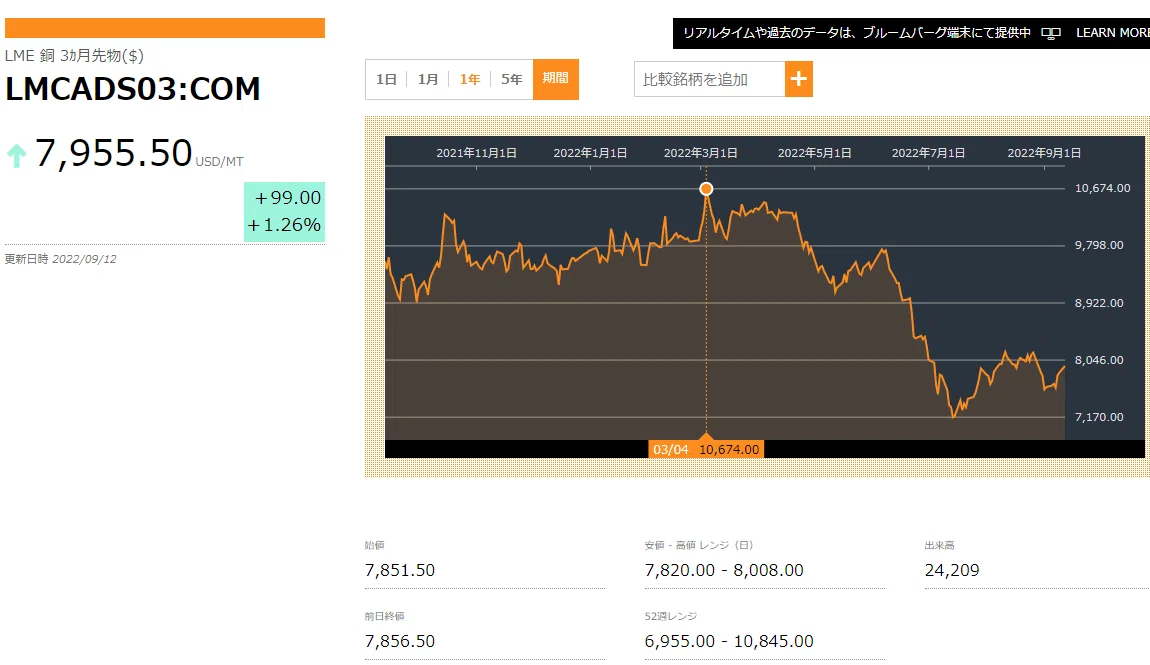
Task: Click the orange data point marker on chart
Action: 706,189
